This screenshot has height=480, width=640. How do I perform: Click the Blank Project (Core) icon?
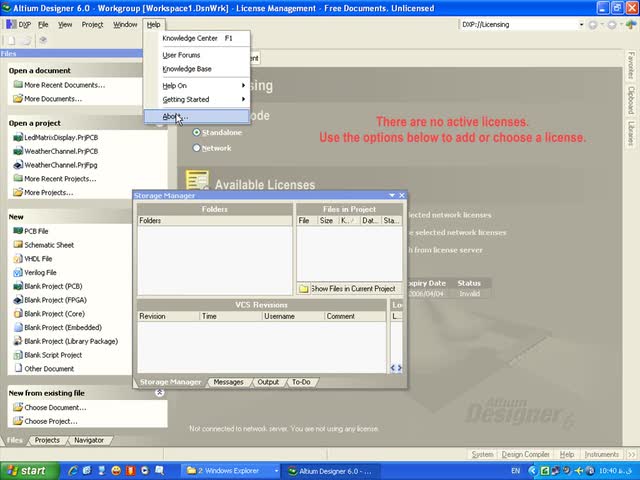18,313
